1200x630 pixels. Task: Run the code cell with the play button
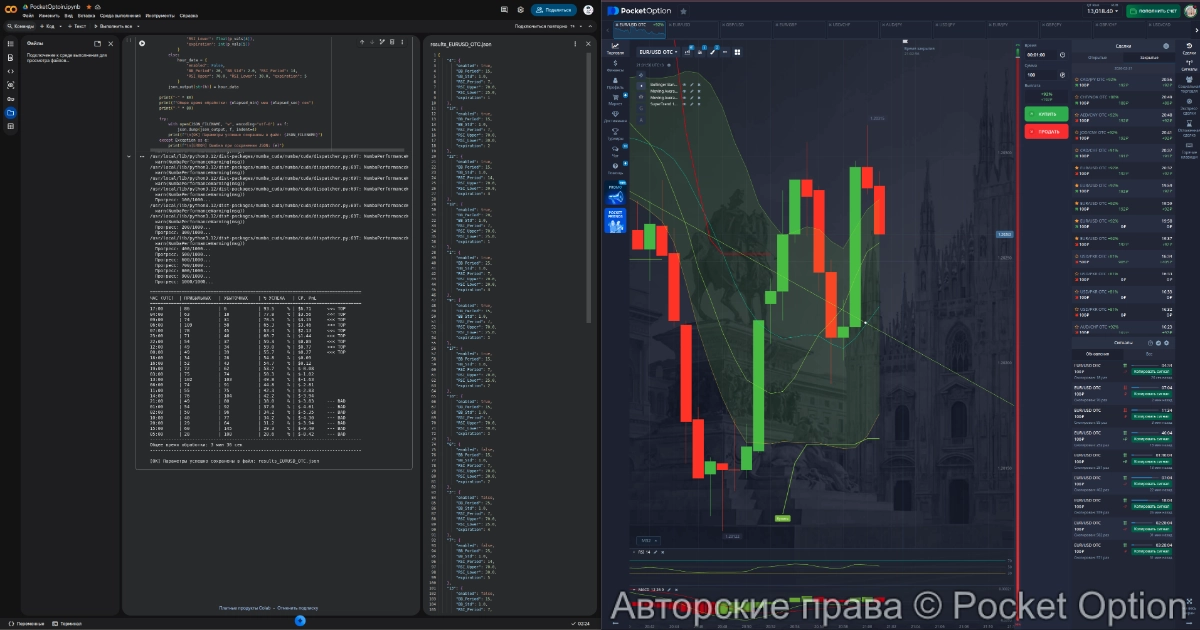coord(142,43)
